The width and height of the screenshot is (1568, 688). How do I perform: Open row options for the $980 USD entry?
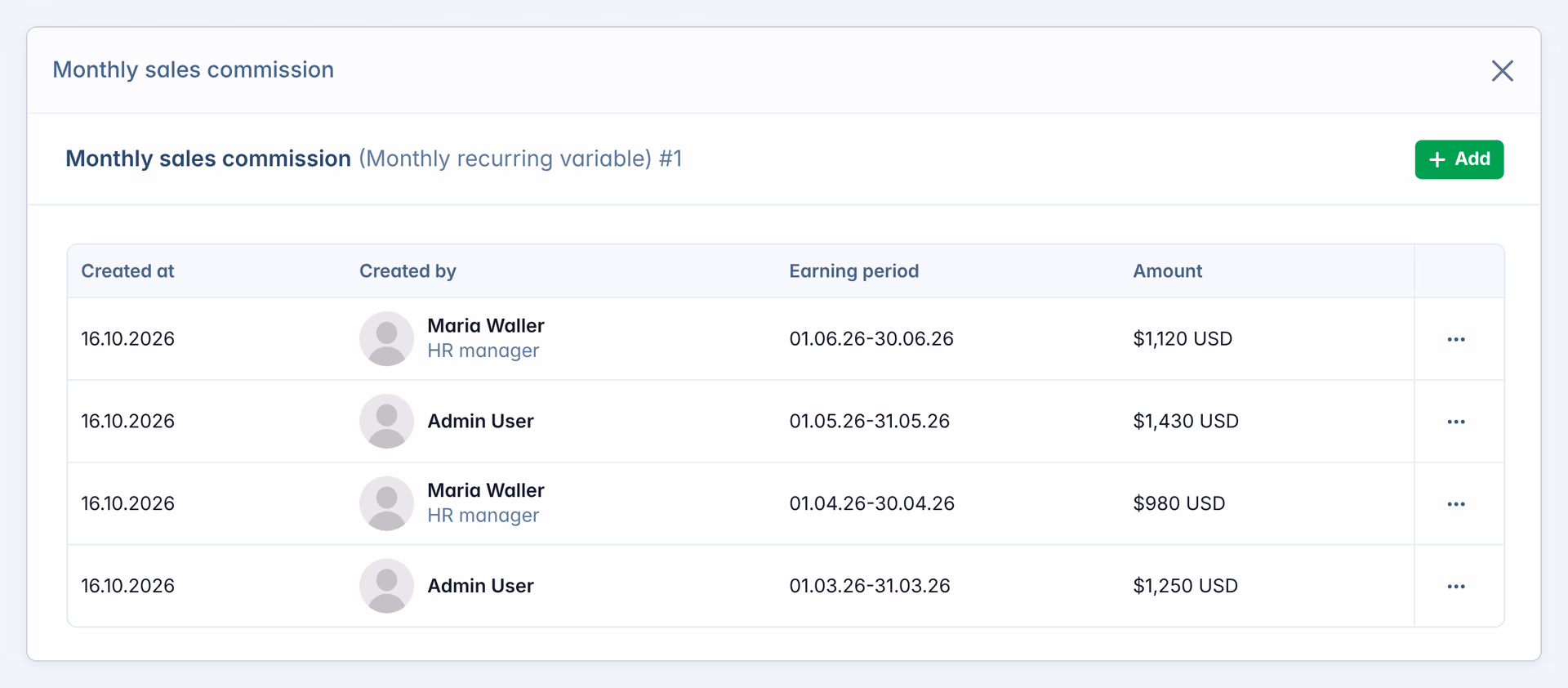(1456, 504)
